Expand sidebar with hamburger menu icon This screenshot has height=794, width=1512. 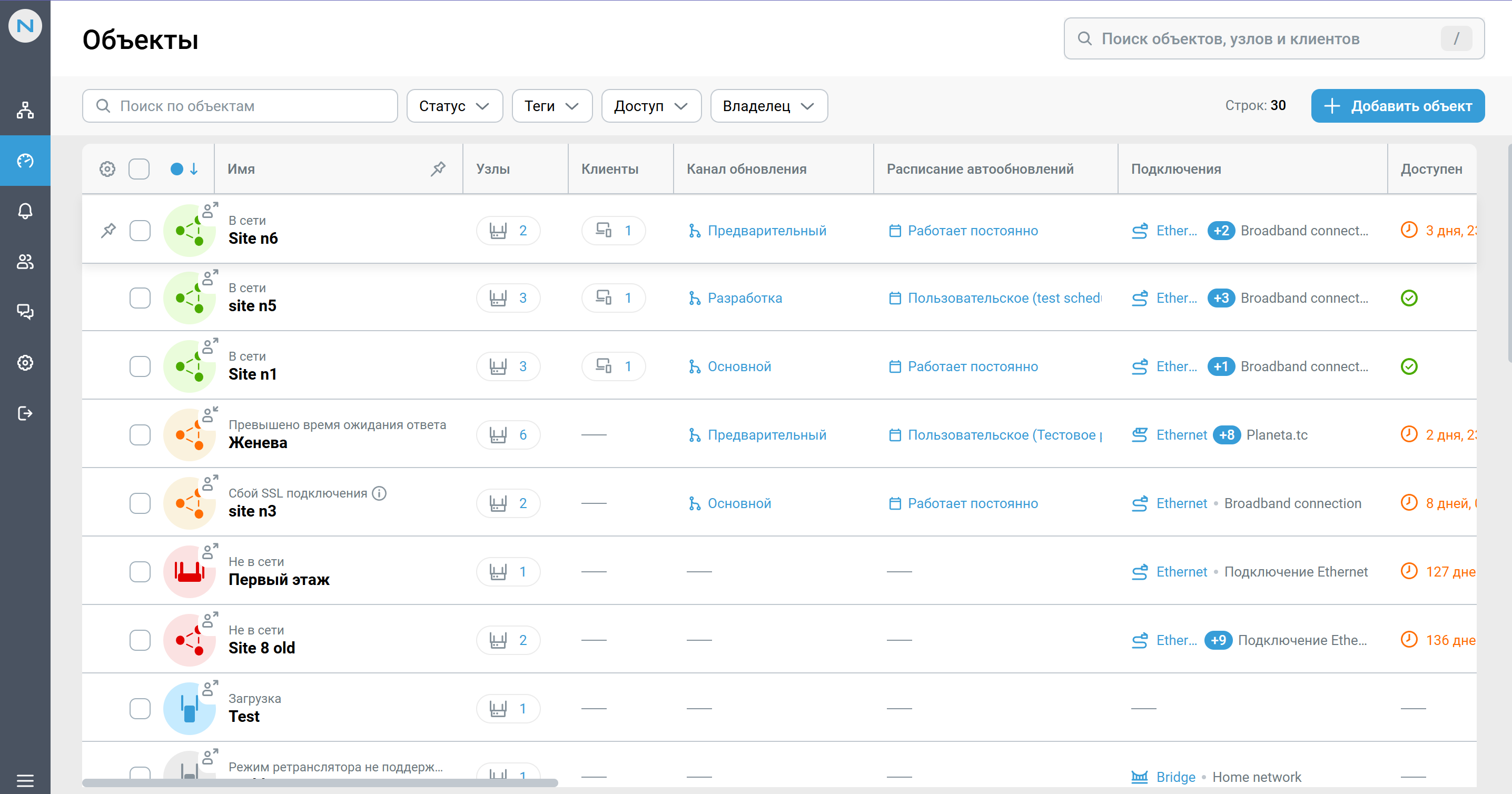click(25, 780)
